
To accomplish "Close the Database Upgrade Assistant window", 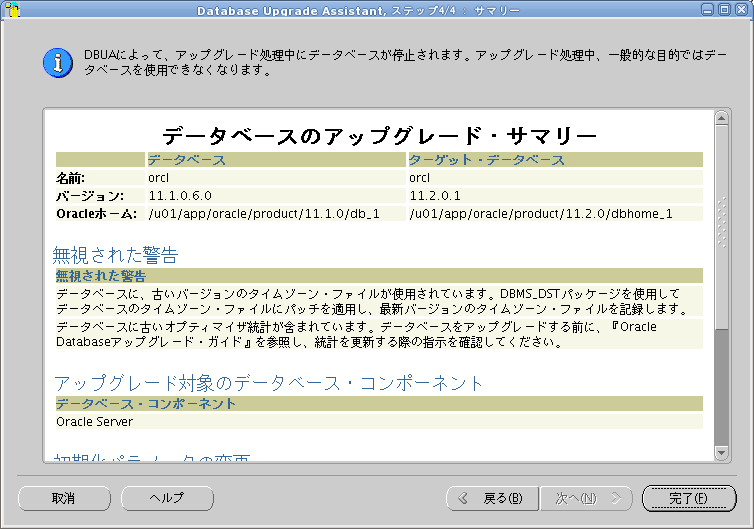I will pos(741,9).
